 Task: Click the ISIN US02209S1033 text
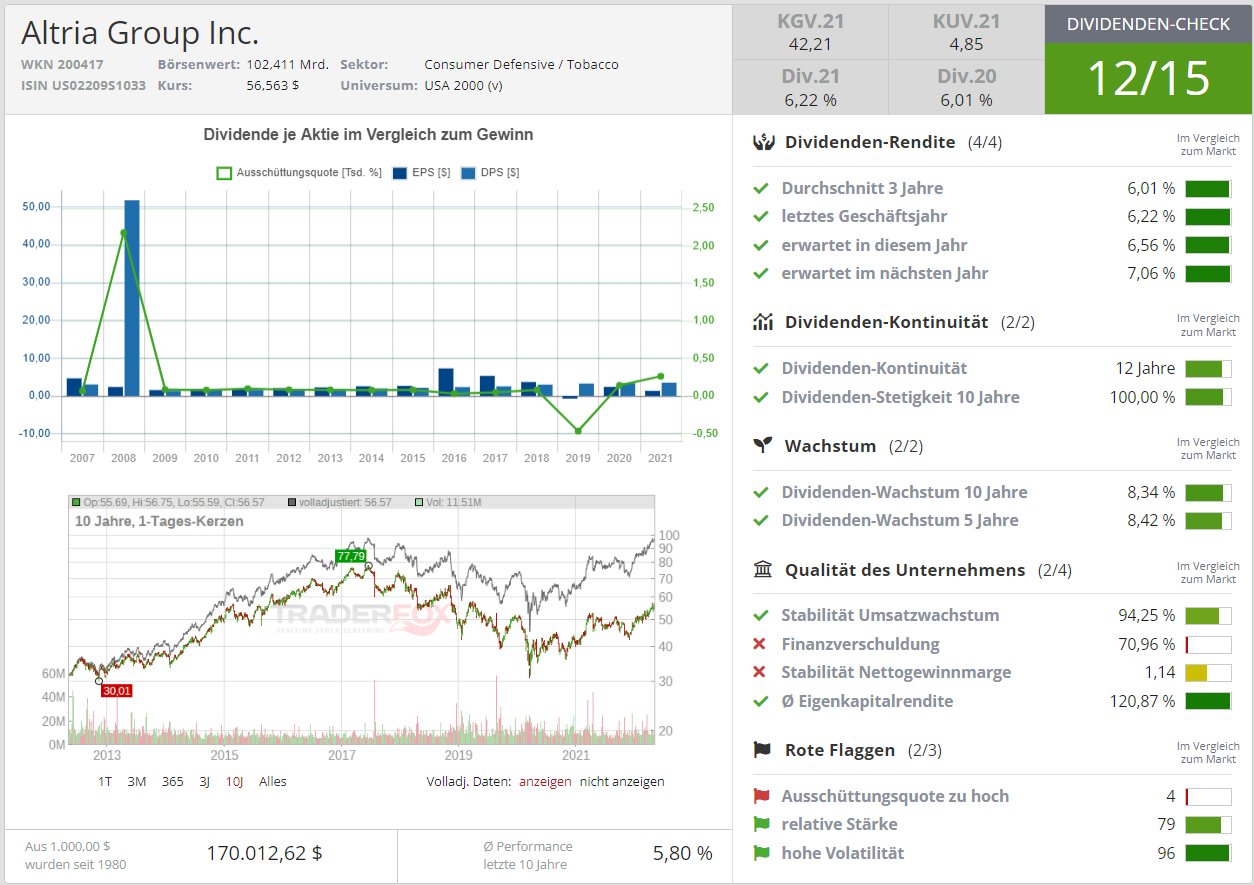83,85
